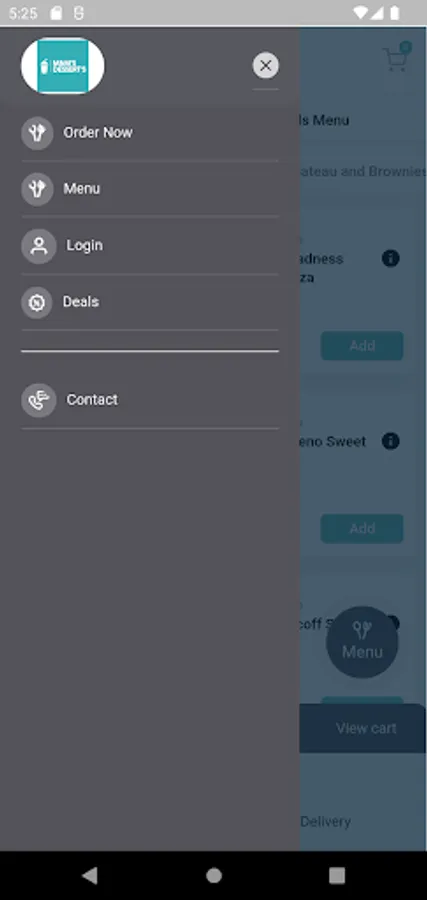Tap the Contact phone icon
The image size is (427, 900).
click(x=38, y=400)
